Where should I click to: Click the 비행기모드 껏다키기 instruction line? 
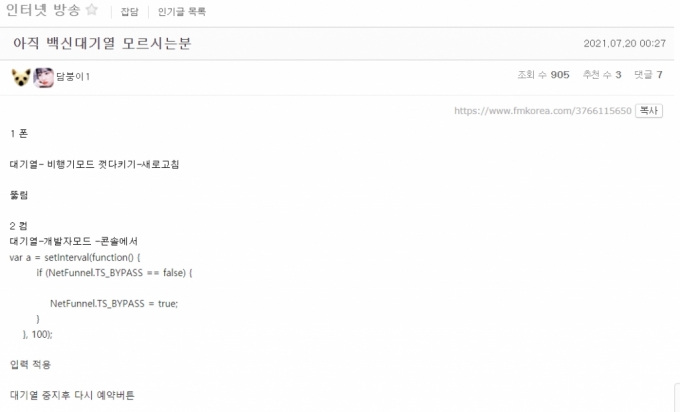(95, 164)
